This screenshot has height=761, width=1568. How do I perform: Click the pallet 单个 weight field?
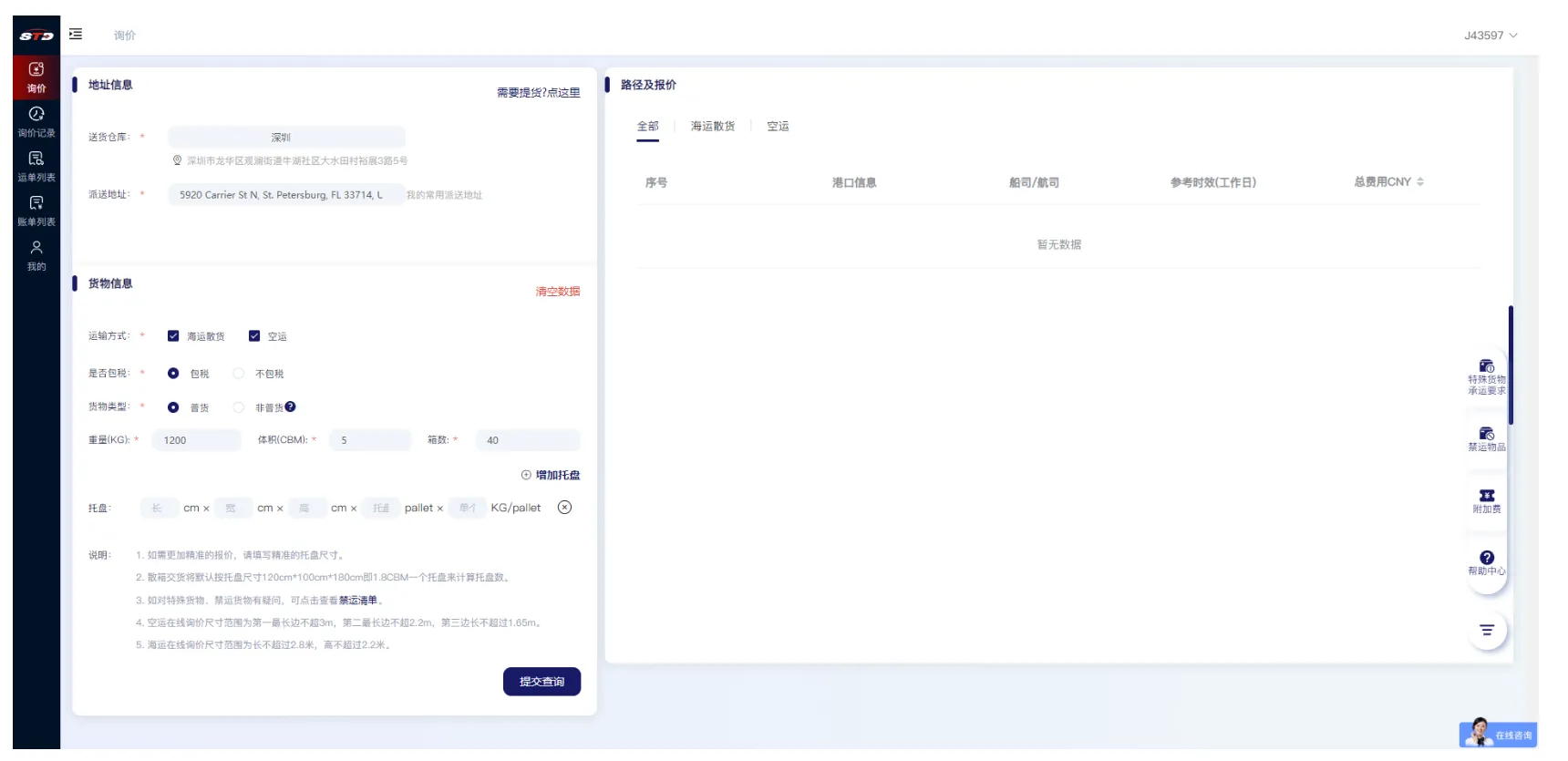click(468, 508)
